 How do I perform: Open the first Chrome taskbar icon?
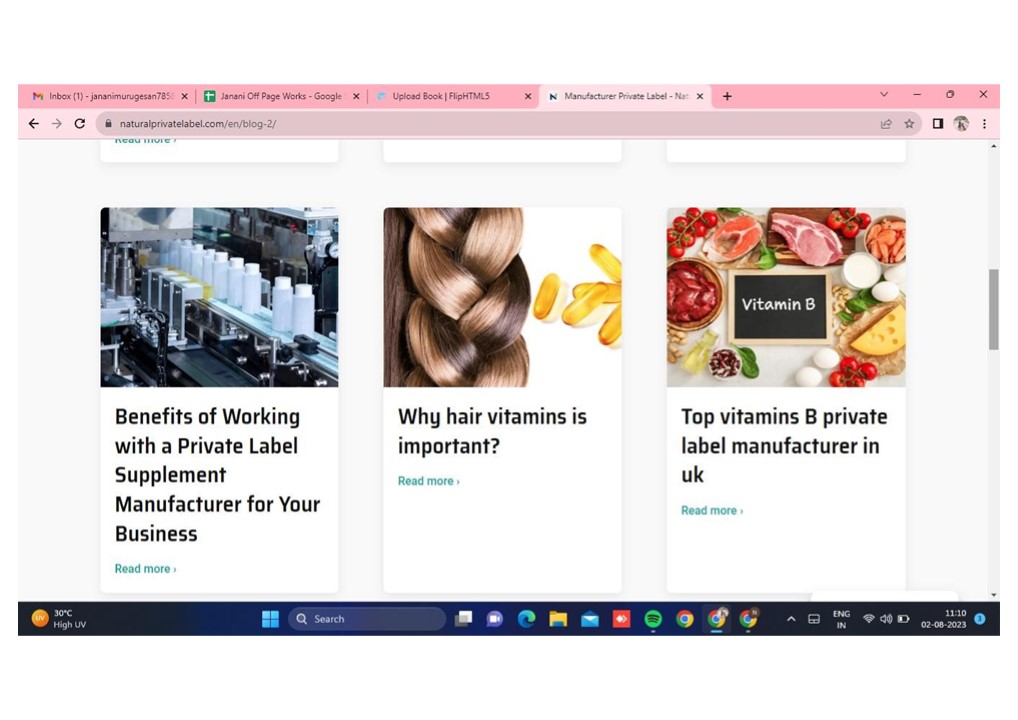click(684, 619)
